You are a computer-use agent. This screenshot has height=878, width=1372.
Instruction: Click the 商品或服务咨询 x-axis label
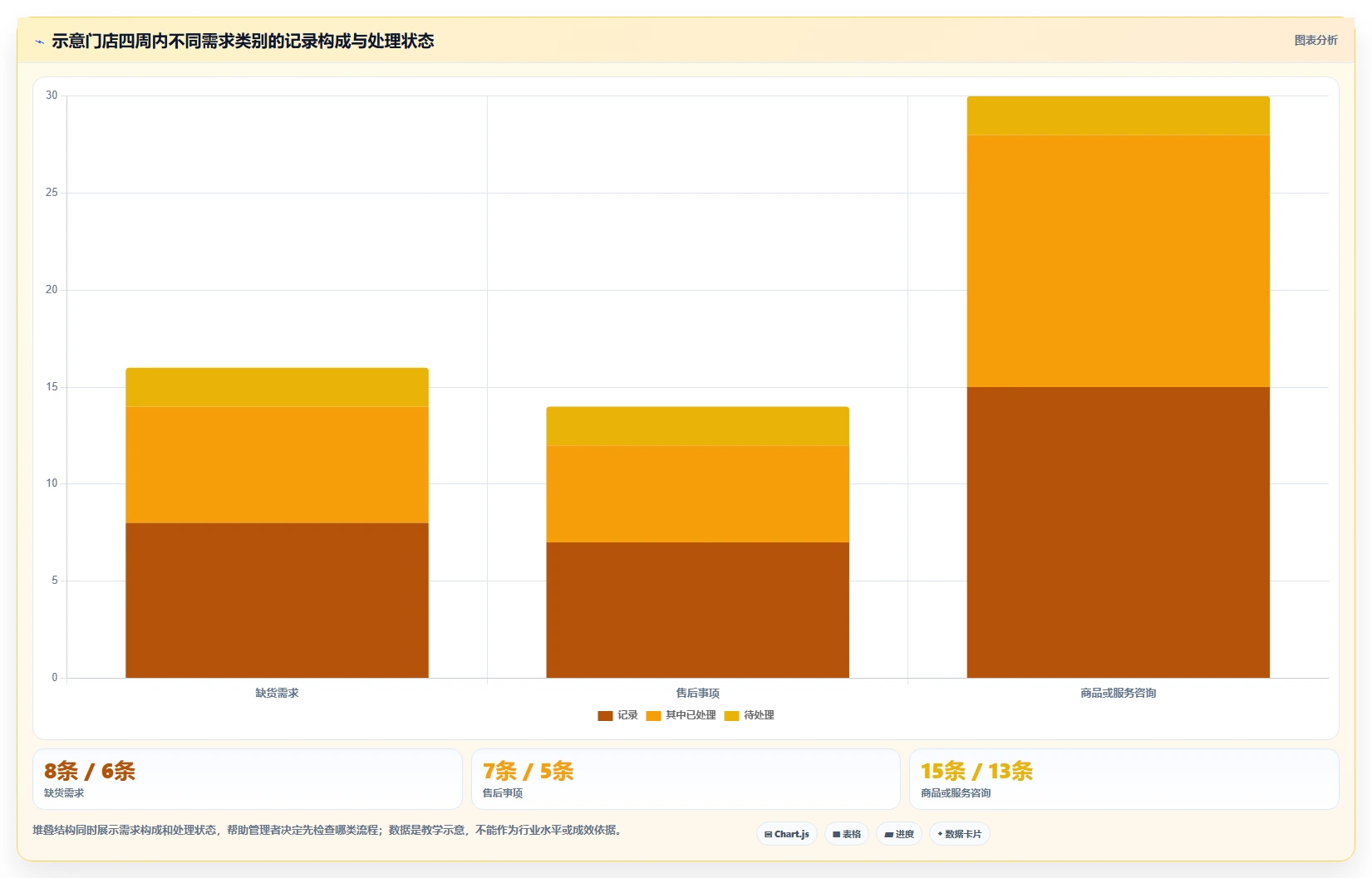(1118, 693)
